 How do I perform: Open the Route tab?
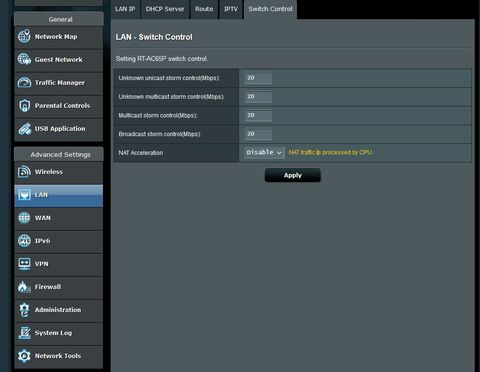tap(204, 9)
